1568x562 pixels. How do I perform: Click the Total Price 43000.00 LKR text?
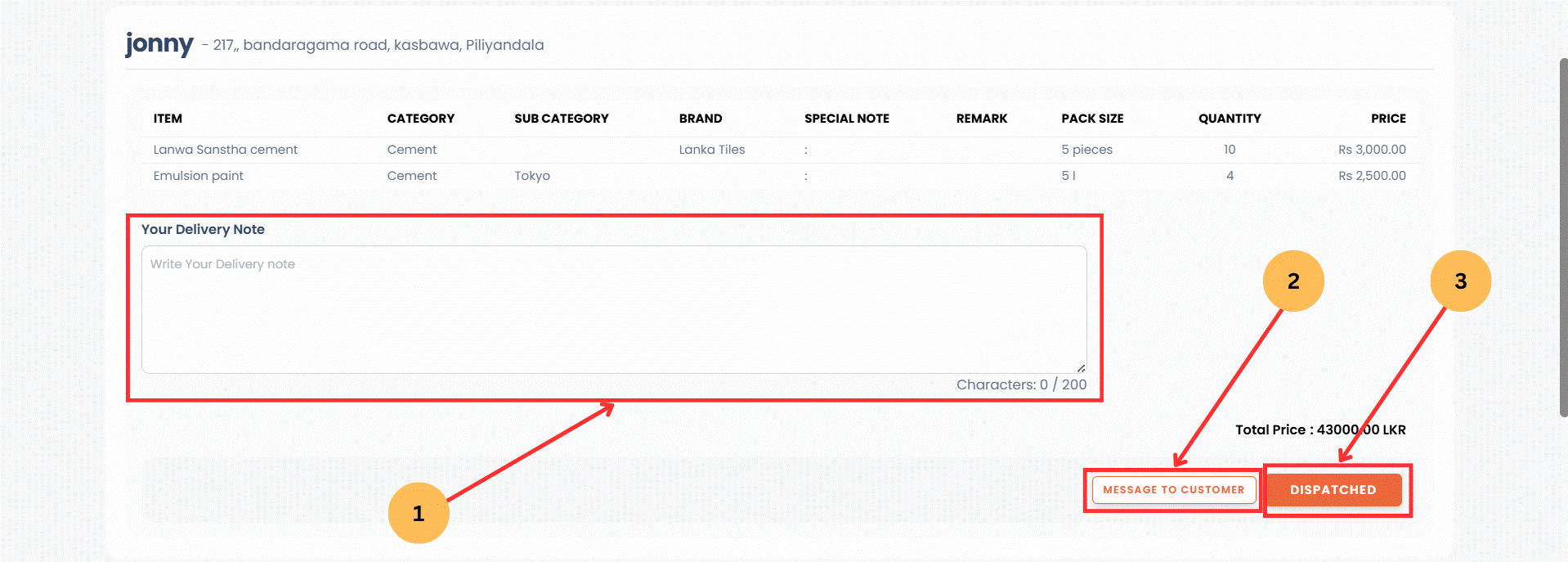[x=1321, y=429]
